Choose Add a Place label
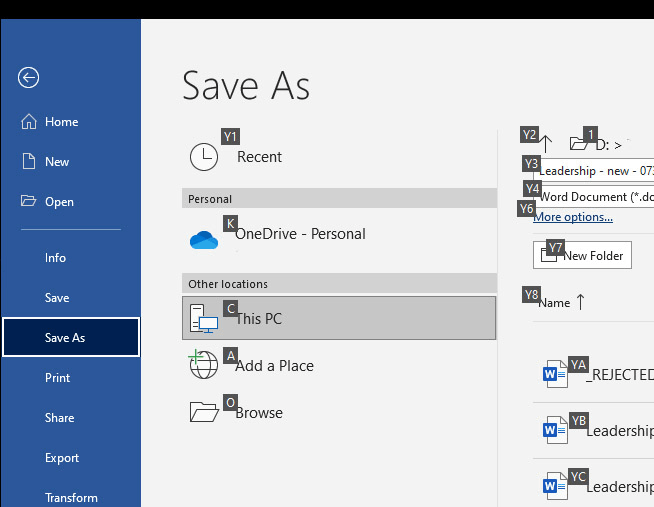Image resolution: width=654 pixels, height=507 pixels. (274, 366)
